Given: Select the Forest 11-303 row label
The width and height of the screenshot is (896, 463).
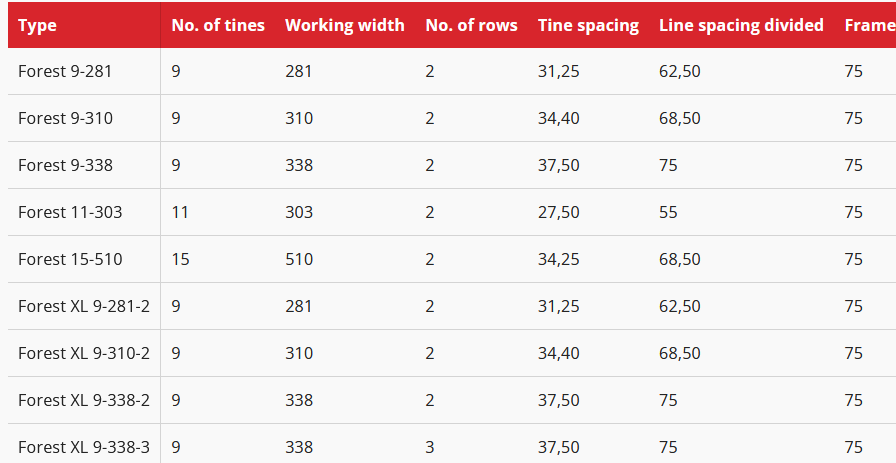Looking at the screenshot, I should point(70,212).
